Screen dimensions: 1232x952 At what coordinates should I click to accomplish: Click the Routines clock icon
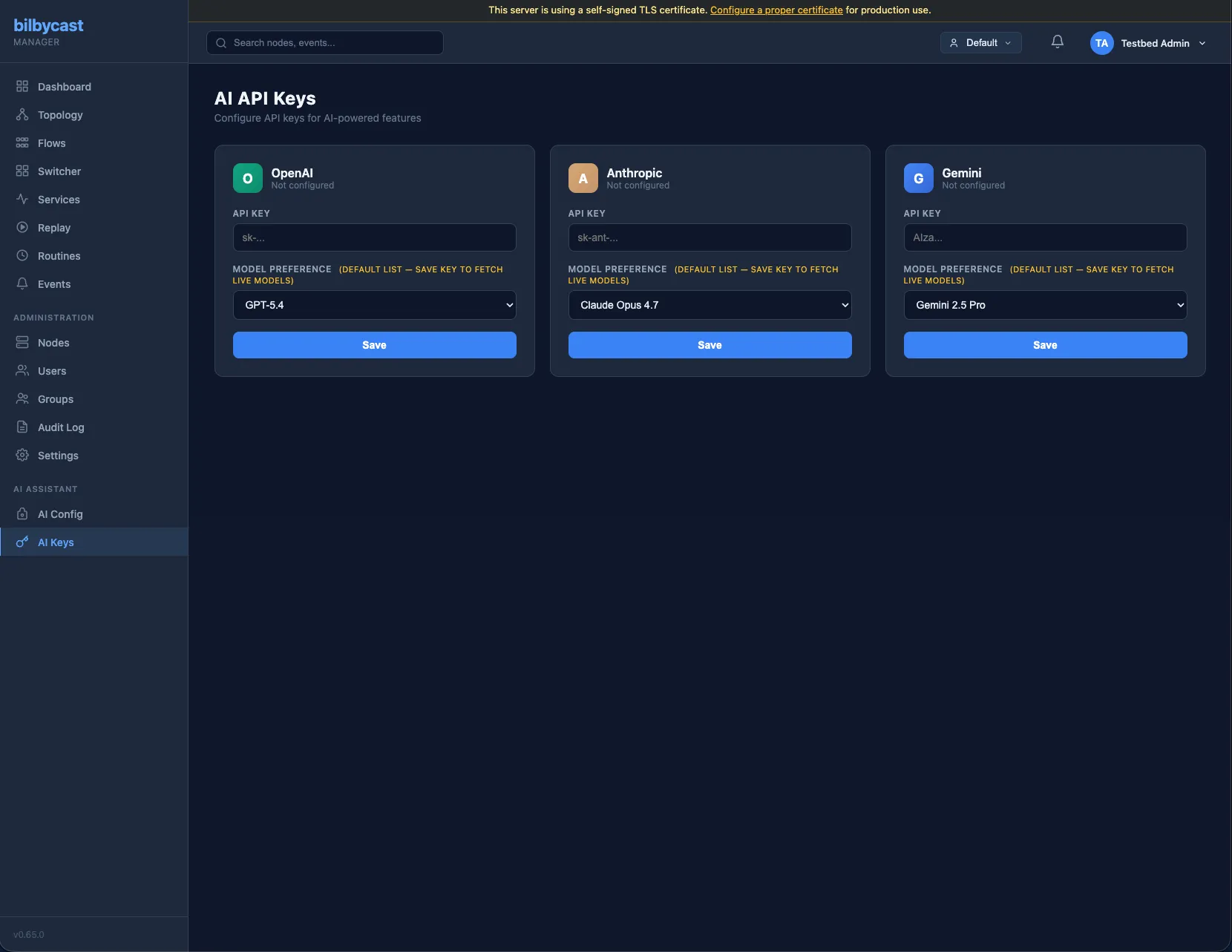[x=22, y=256]
